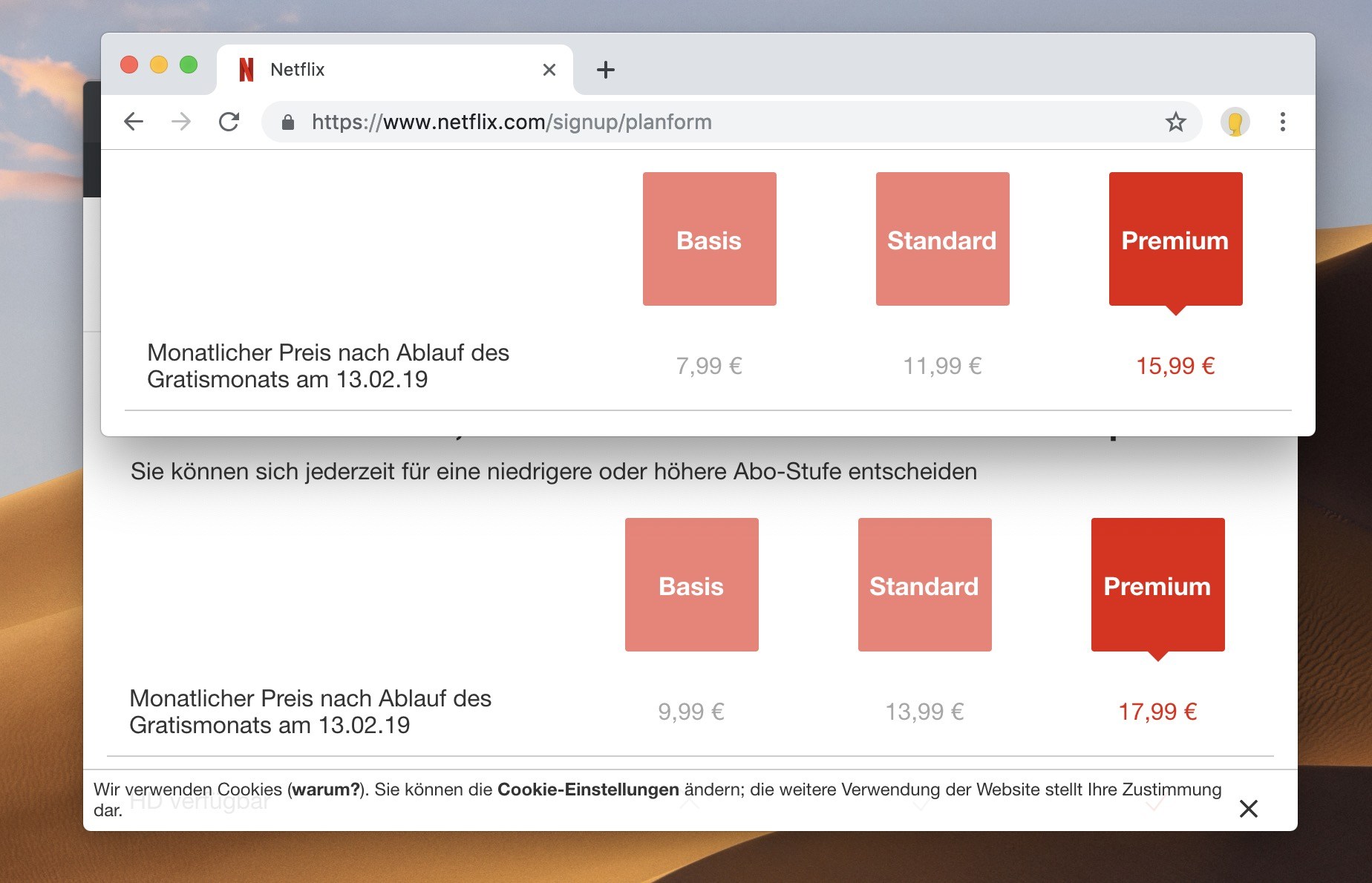Open the Cookie-Einstellungen link
1372x883 pixels.
point(588,790)
